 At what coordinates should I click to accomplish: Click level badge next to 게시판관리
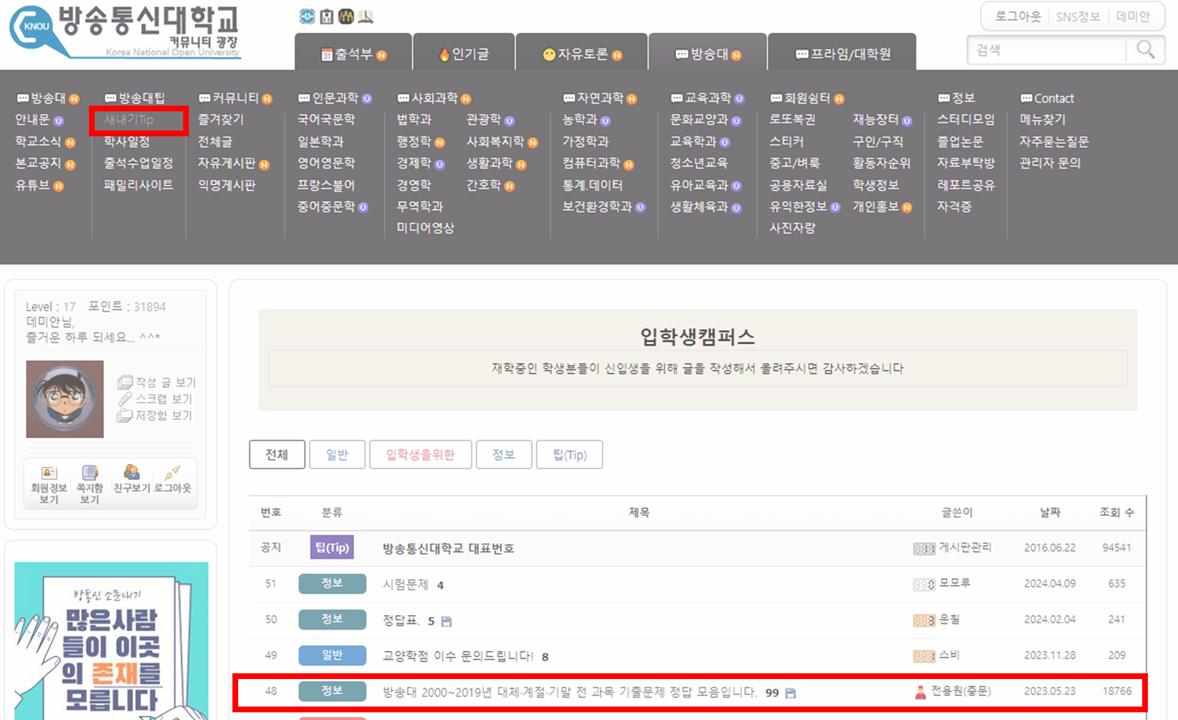point(924,549)
